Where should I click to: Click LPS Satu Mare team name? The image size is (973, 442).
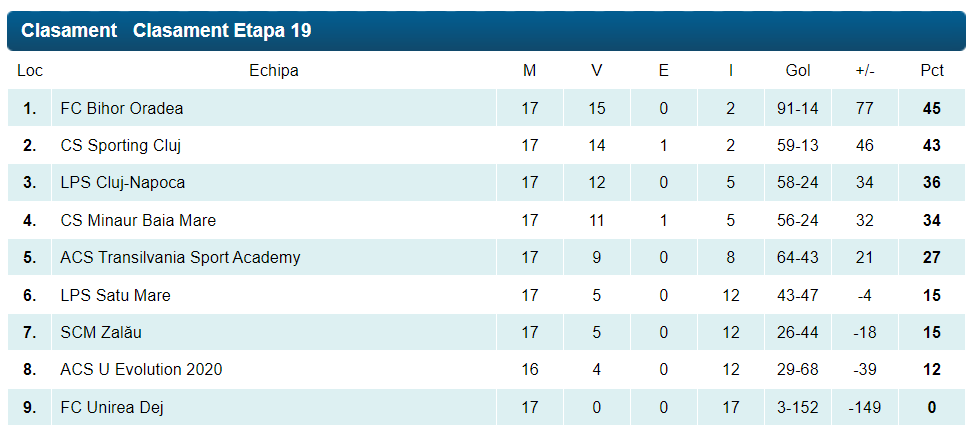coord(115,295)
